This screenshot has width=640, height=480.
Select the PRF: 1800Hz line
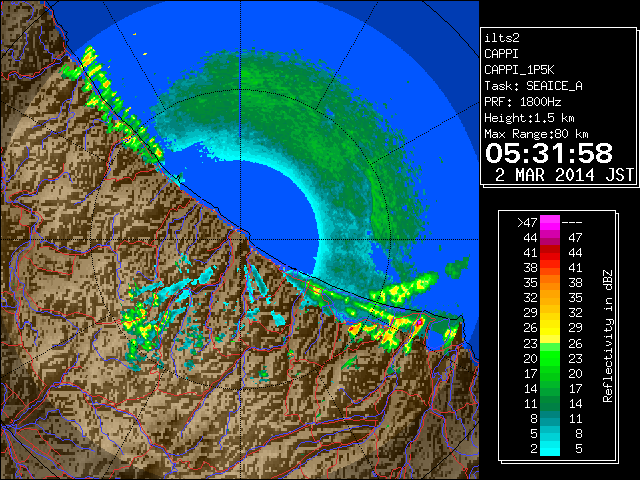(522, 102)
